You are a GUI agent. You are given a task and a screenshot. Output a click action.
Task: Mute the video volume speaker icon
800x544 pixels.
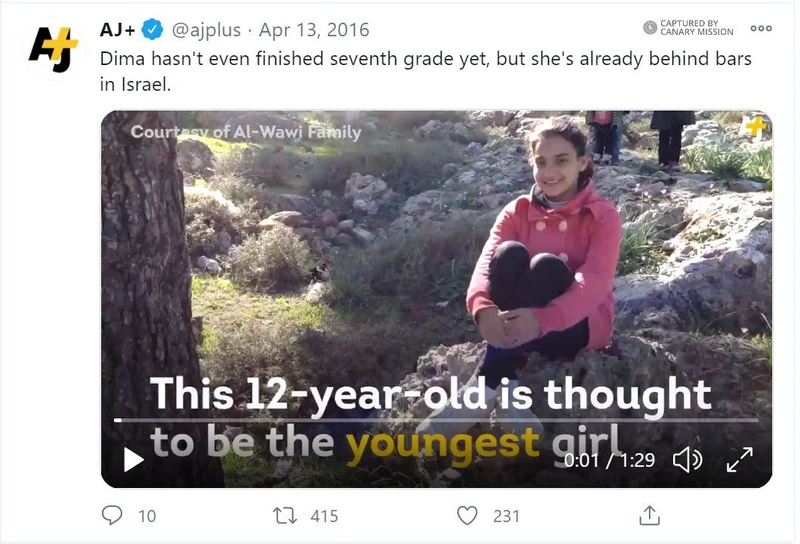pyautogui.click(x=688, y=460)
